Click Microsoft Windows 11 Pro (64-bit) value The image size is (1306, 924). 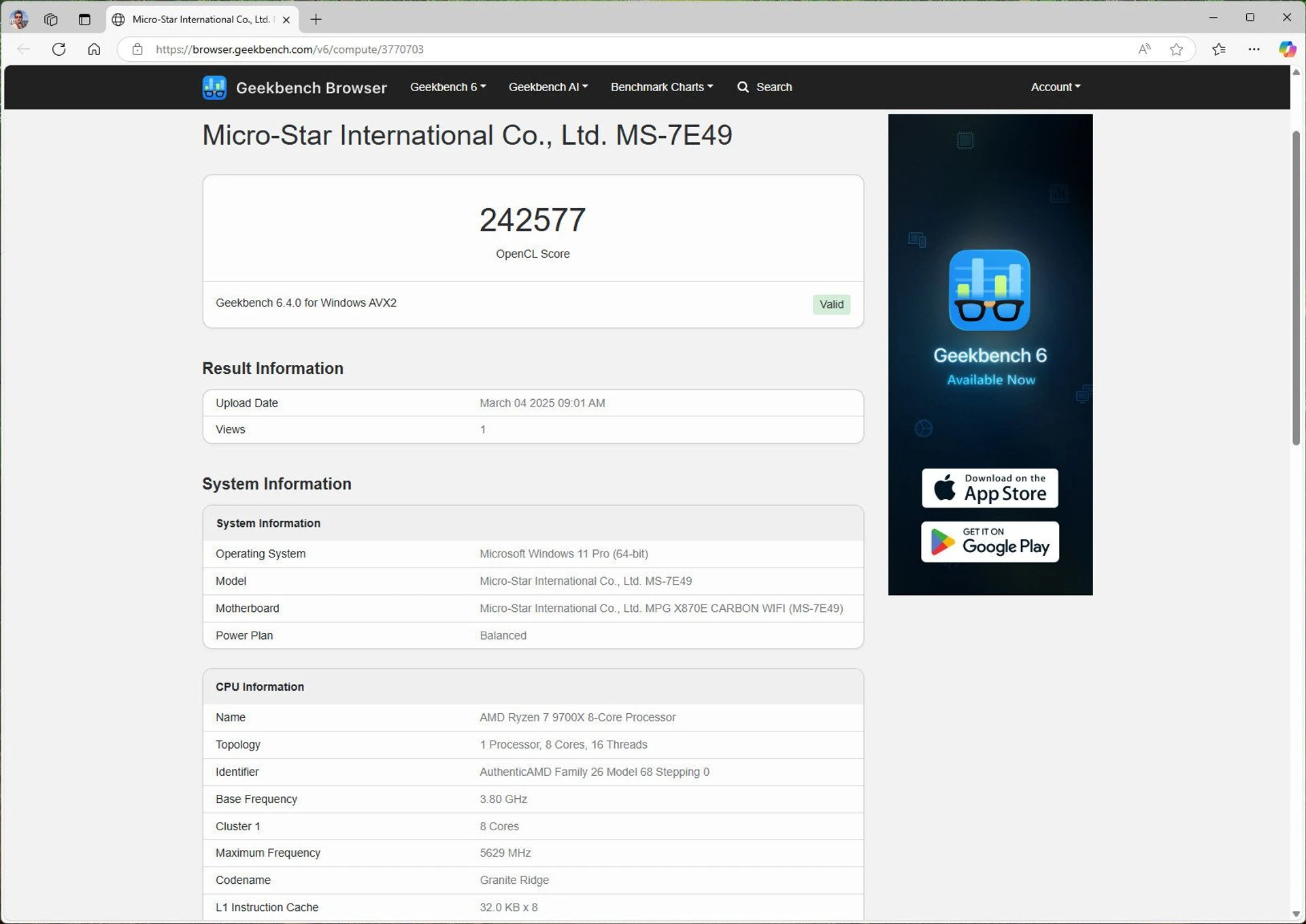coord(564,554)
